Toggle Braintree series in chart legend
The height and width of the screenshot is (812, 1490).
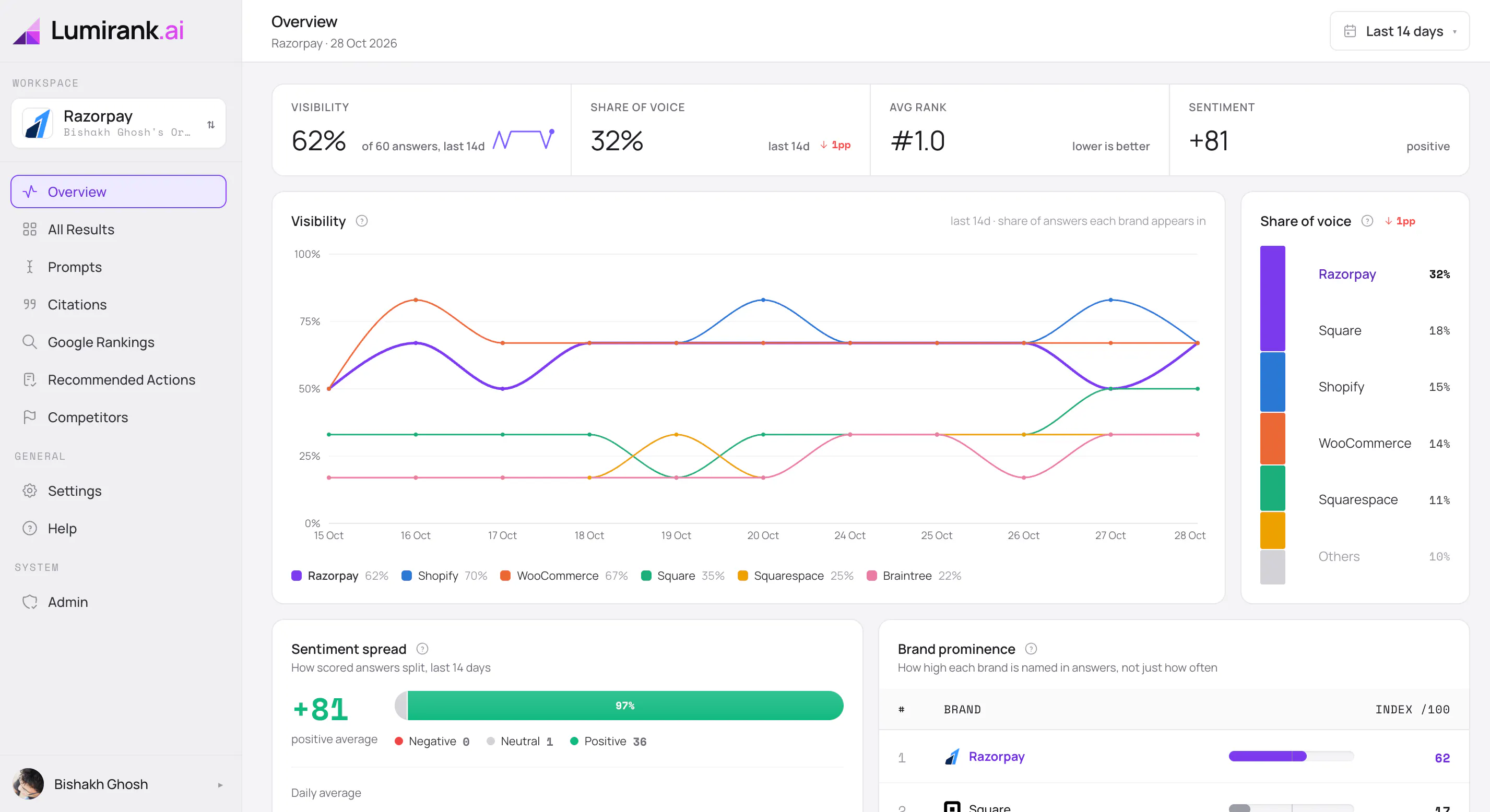pos(914,576)
